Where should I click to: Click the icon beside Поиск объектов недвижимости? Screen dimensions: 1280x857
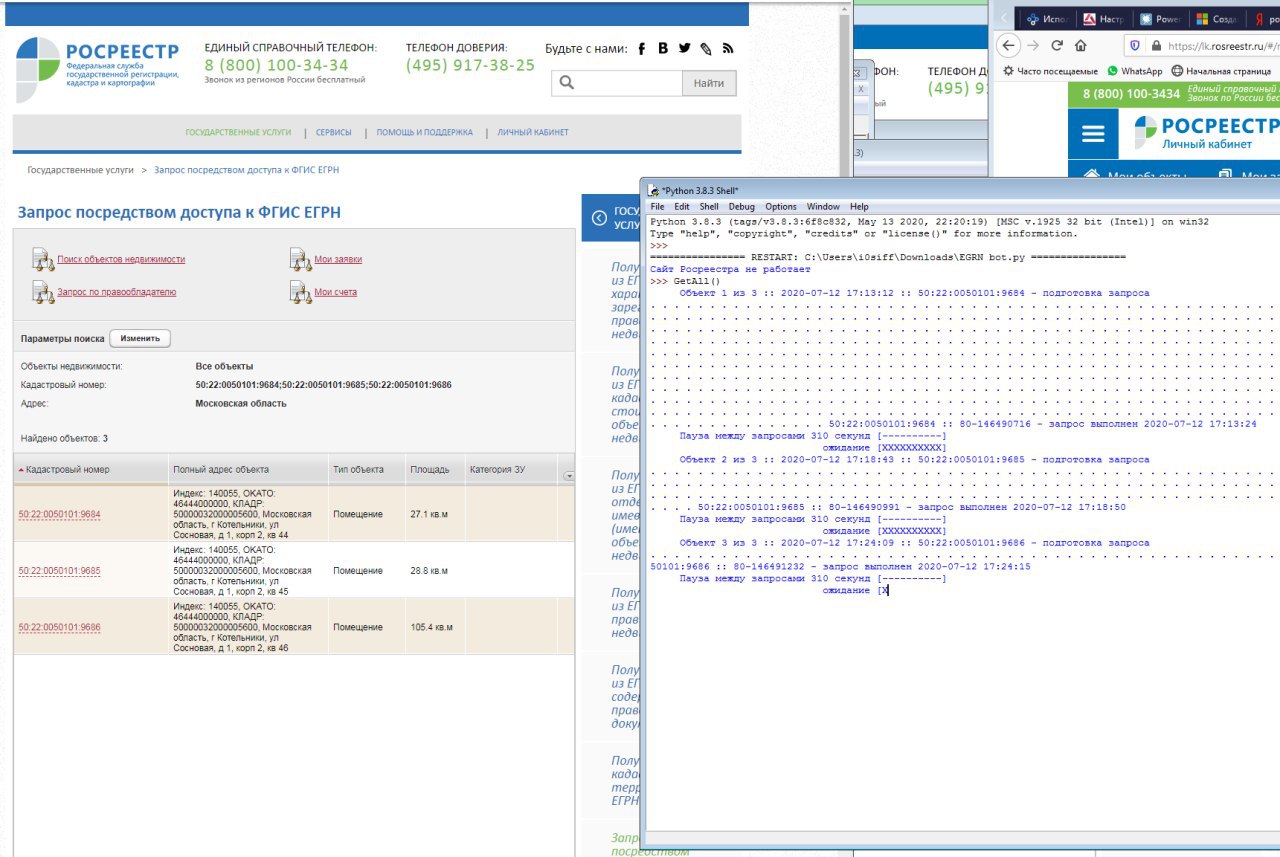click(x=43, y=260)
